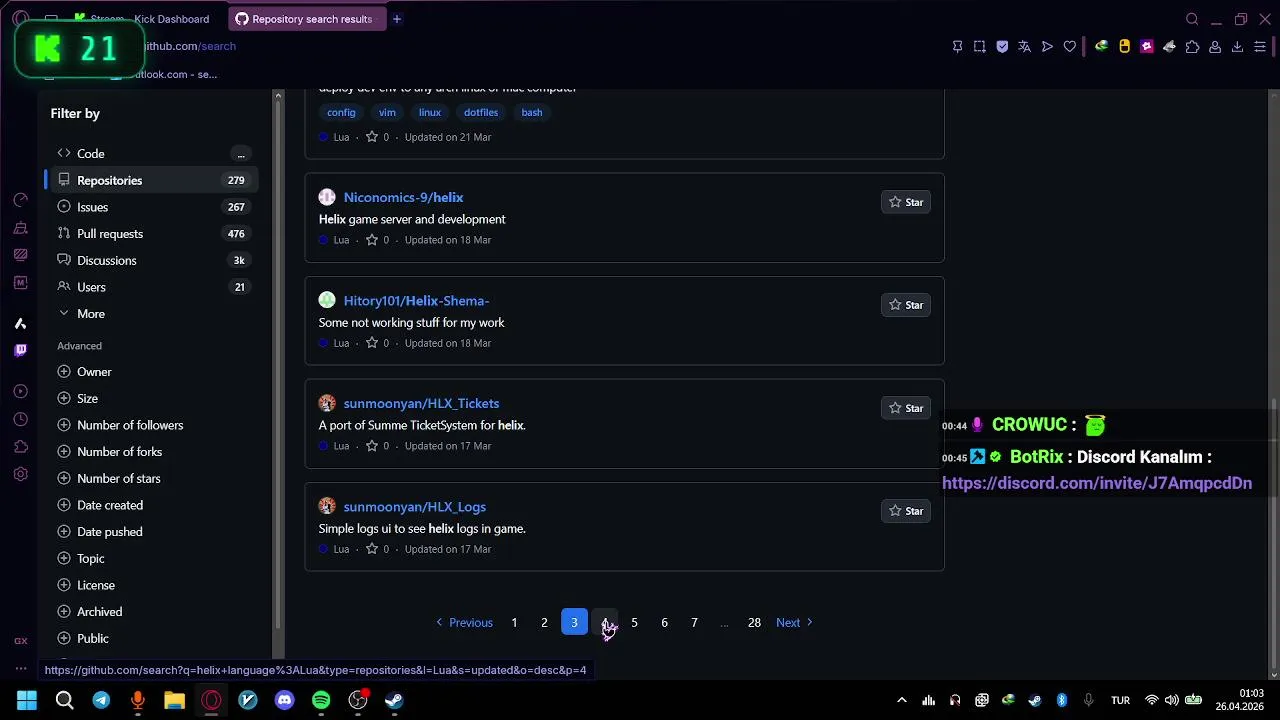The height and width of the screenshot is (720, 1280).
Task: Open the OBS Studio taskbar icon
Action: click(x=358, y=700)
